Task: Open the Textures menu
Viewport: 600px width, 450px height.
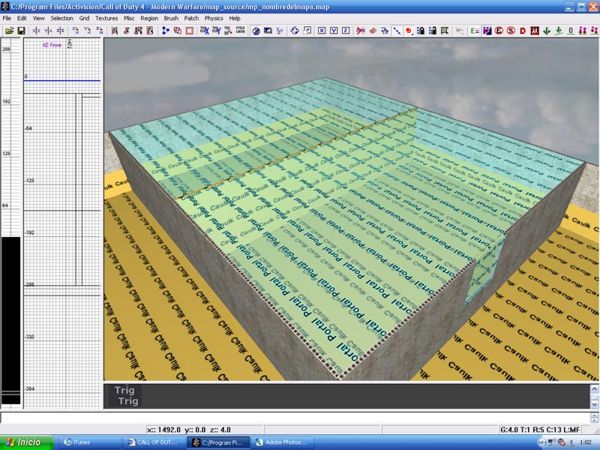Action: point(107,18)
